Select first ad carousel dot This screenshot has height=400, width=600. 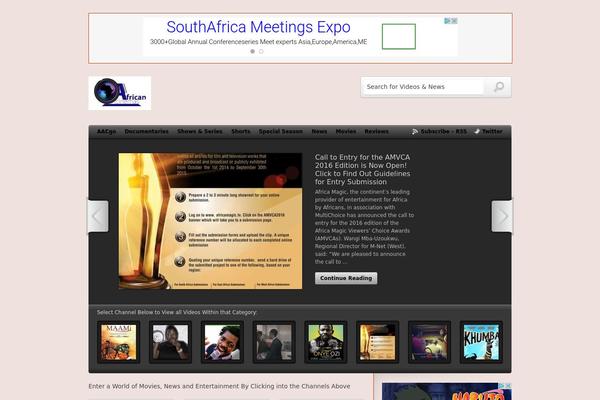point(253,51)
